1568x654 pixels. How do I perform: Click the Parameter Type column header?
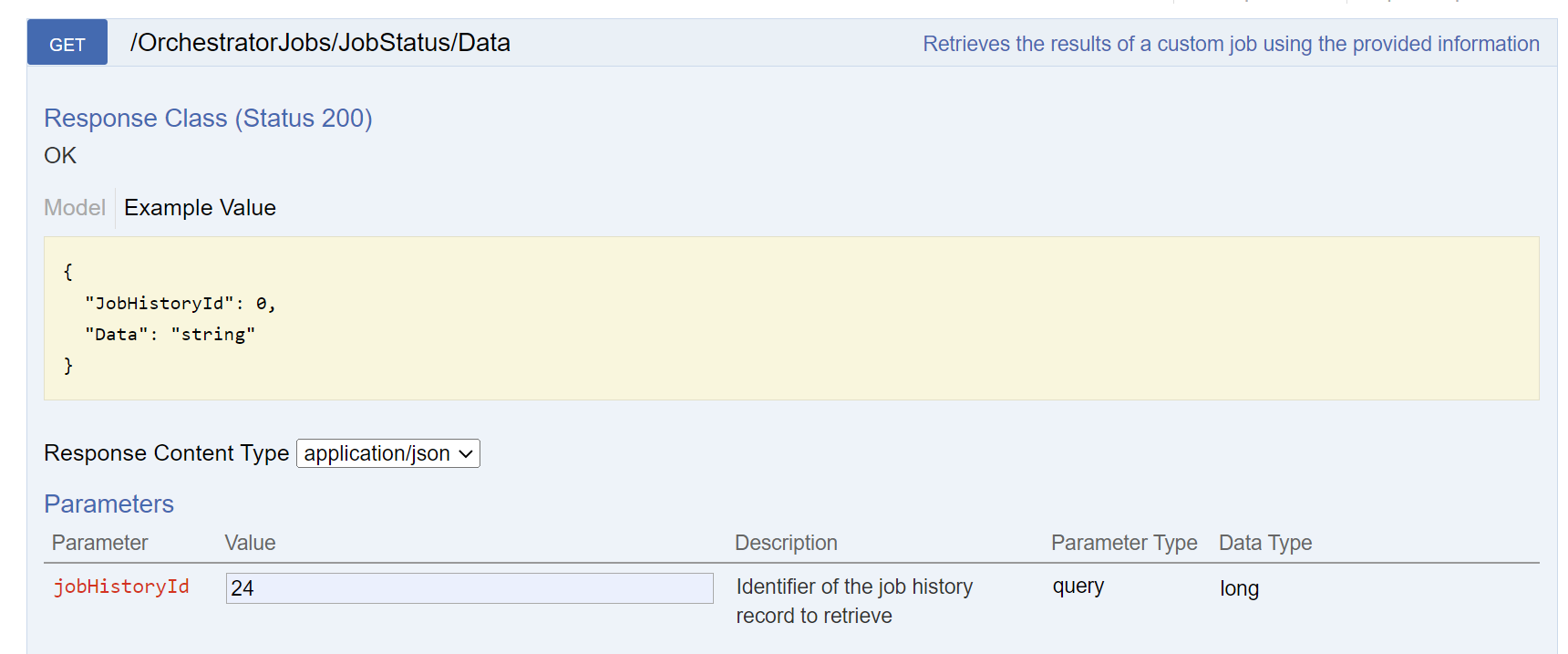(x=1123, y=543)
